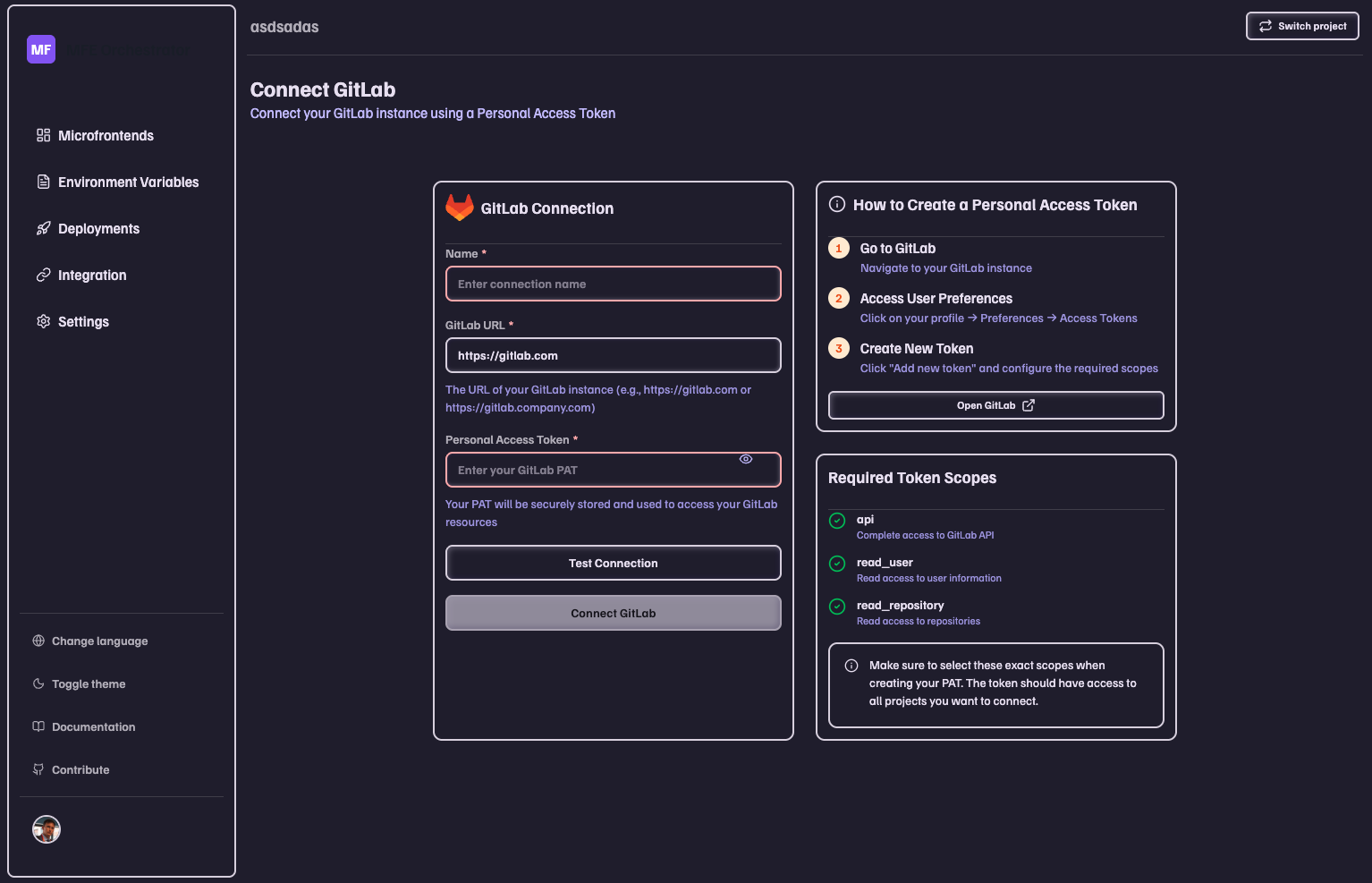Toggle theme from the sidebar
The width and height of the screenshot is (1372, 883).
[x=89, y=683]
